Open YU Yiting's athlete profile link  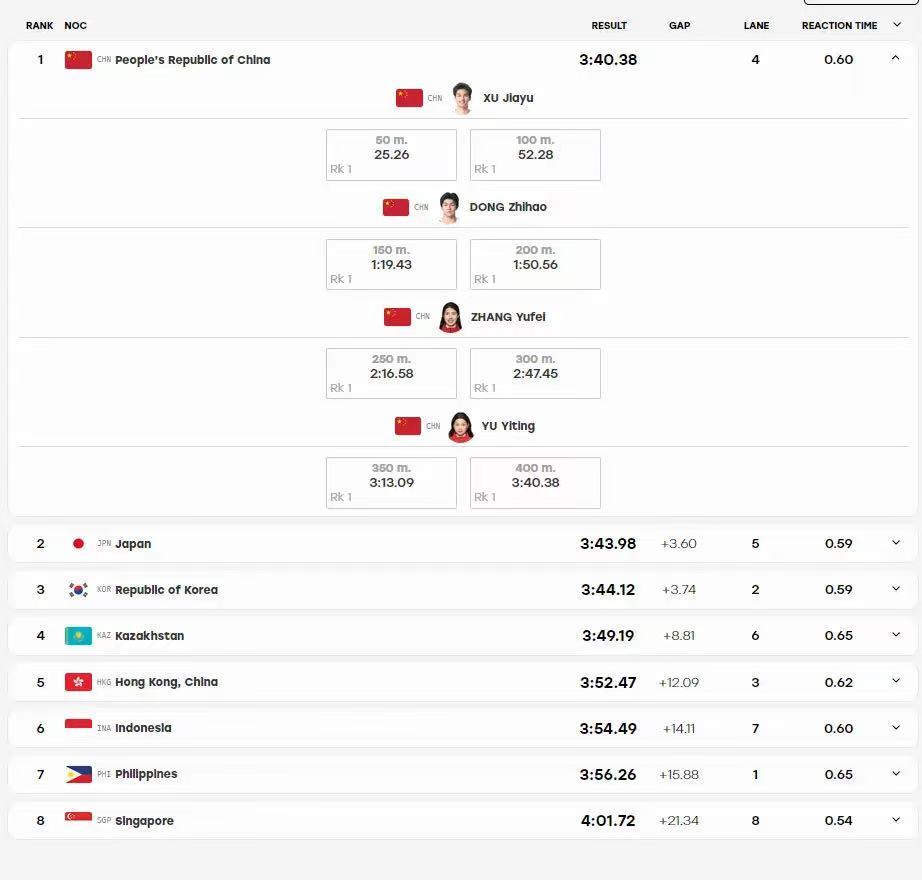[x=508, y=426]
